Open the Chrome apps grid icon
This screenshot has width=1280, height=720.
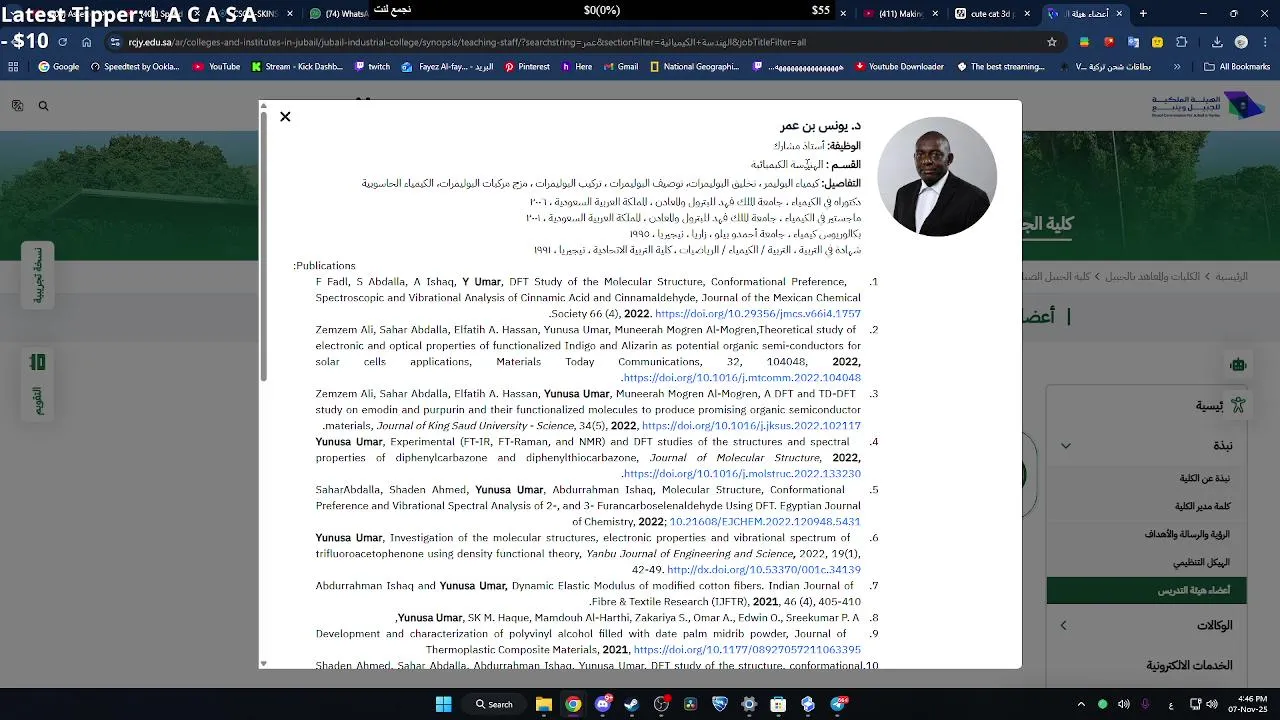13,67
